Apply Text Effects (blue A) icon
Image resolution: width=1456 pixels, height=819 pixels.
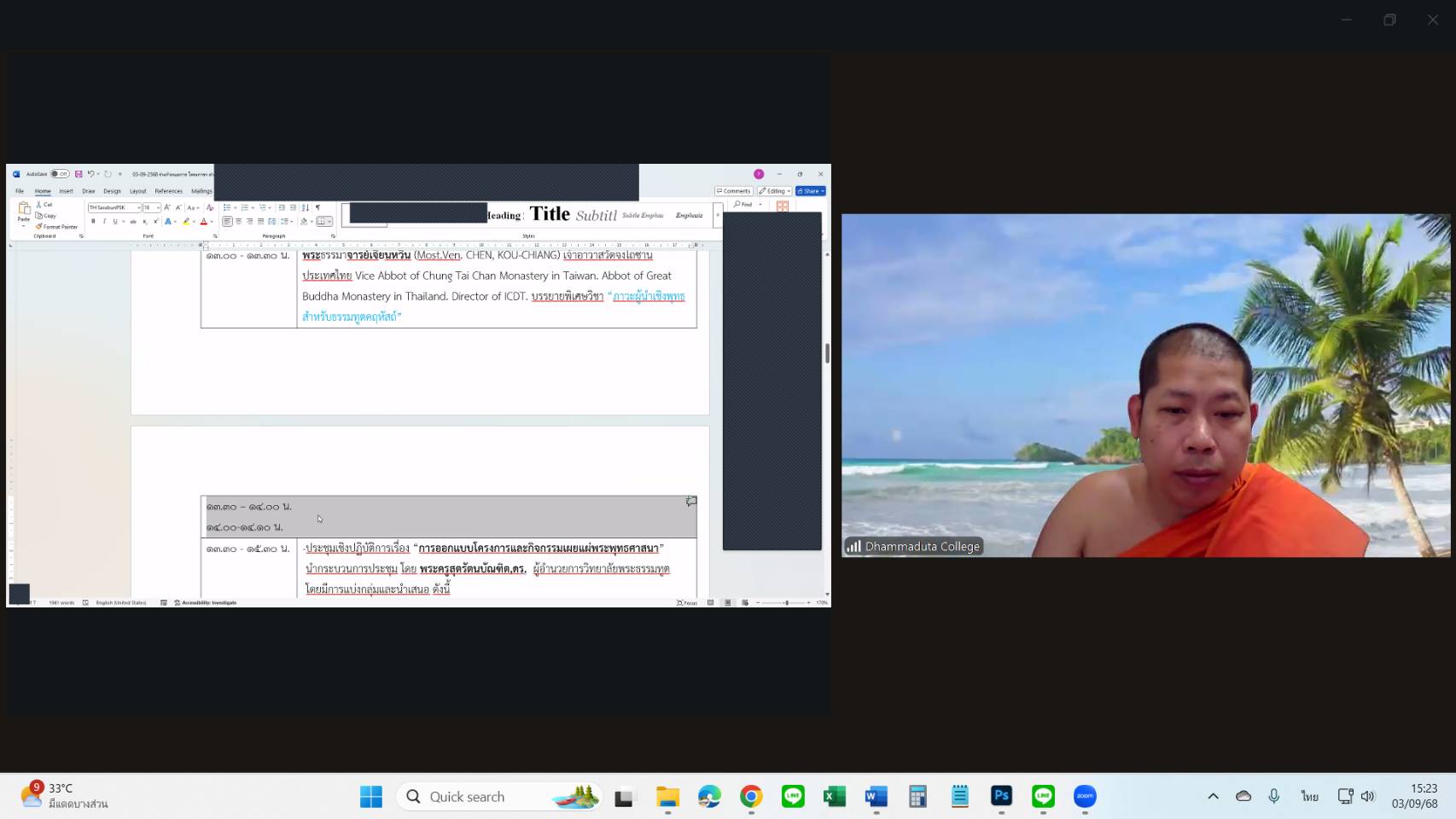[x=168, y=222]
